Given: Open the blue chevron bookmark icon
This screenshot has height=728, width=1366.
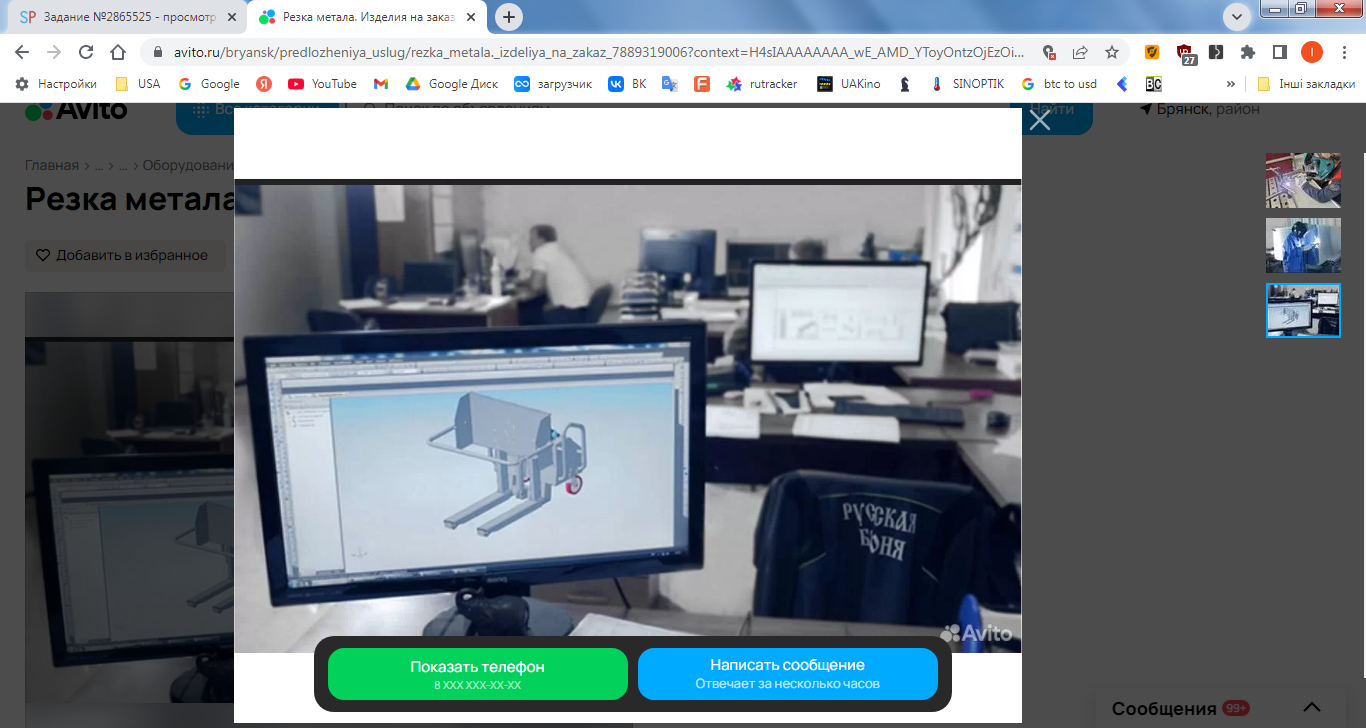Looking at the screenshot, I should [1122, 84].
